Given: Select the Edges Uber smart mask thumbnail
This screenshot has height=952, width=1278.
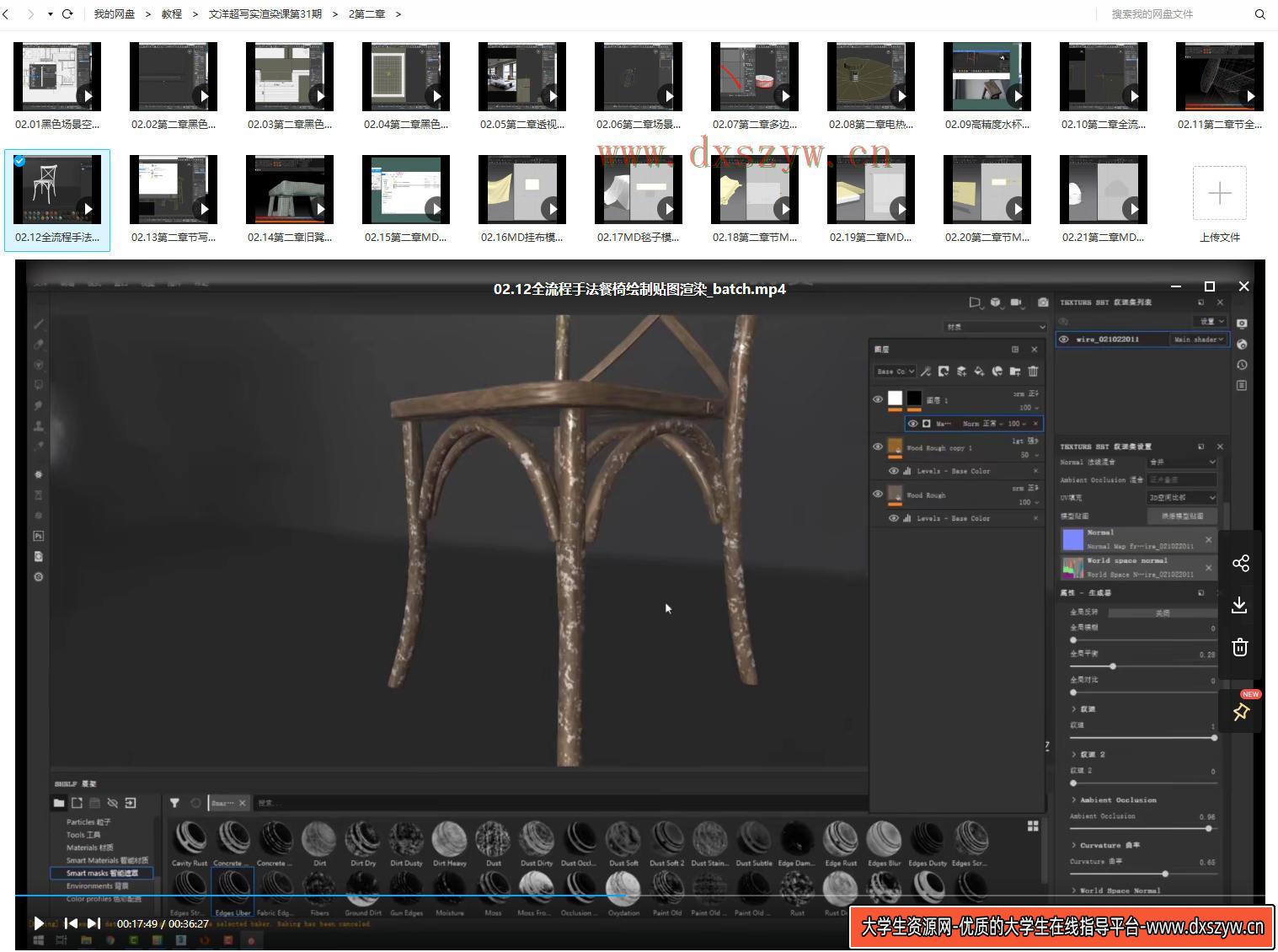Looking at the screenshot, I should click(x=233, y=894).
